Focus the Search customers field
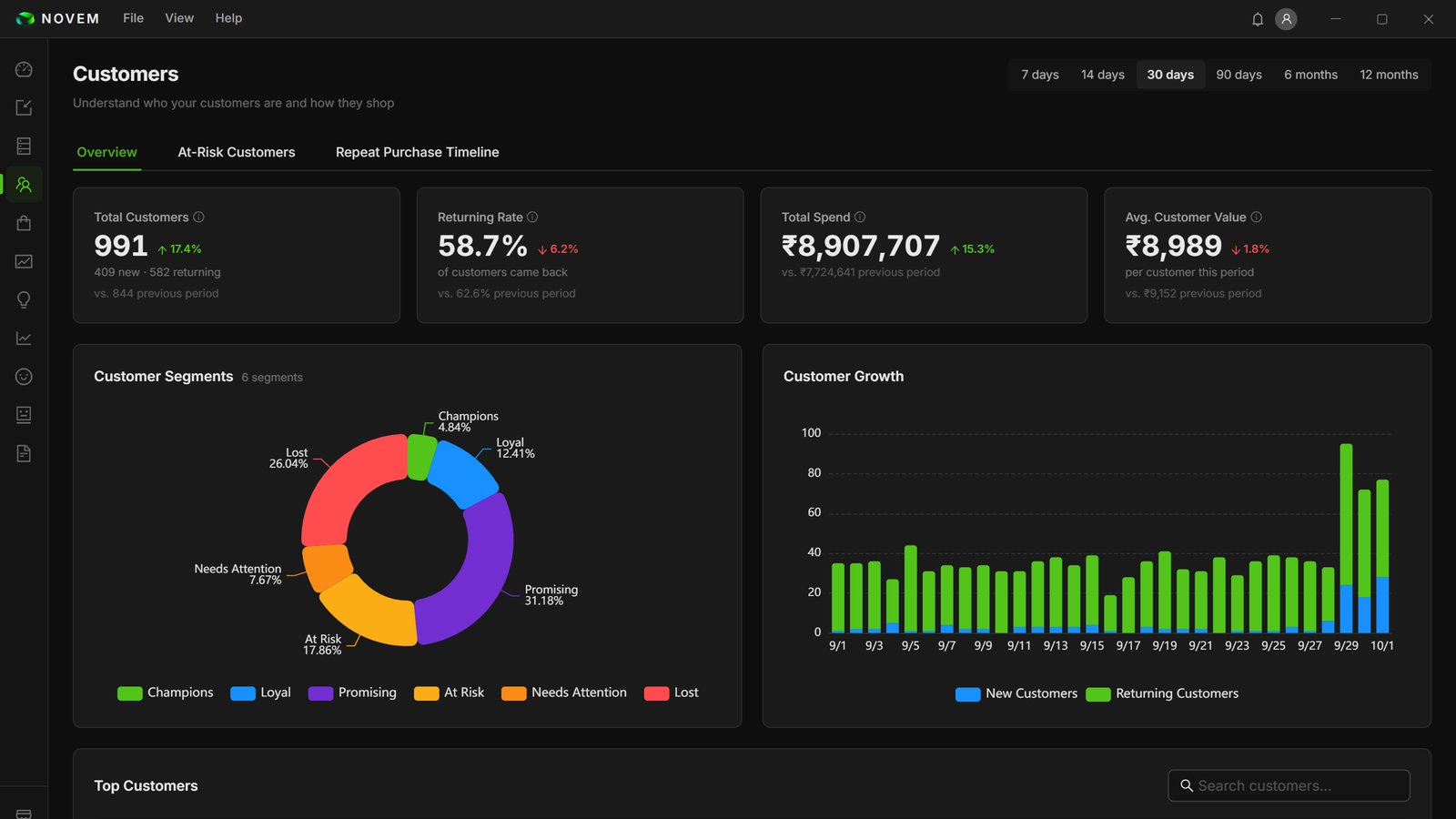Screen dimensions: 1456x819 click(1289, 785)
